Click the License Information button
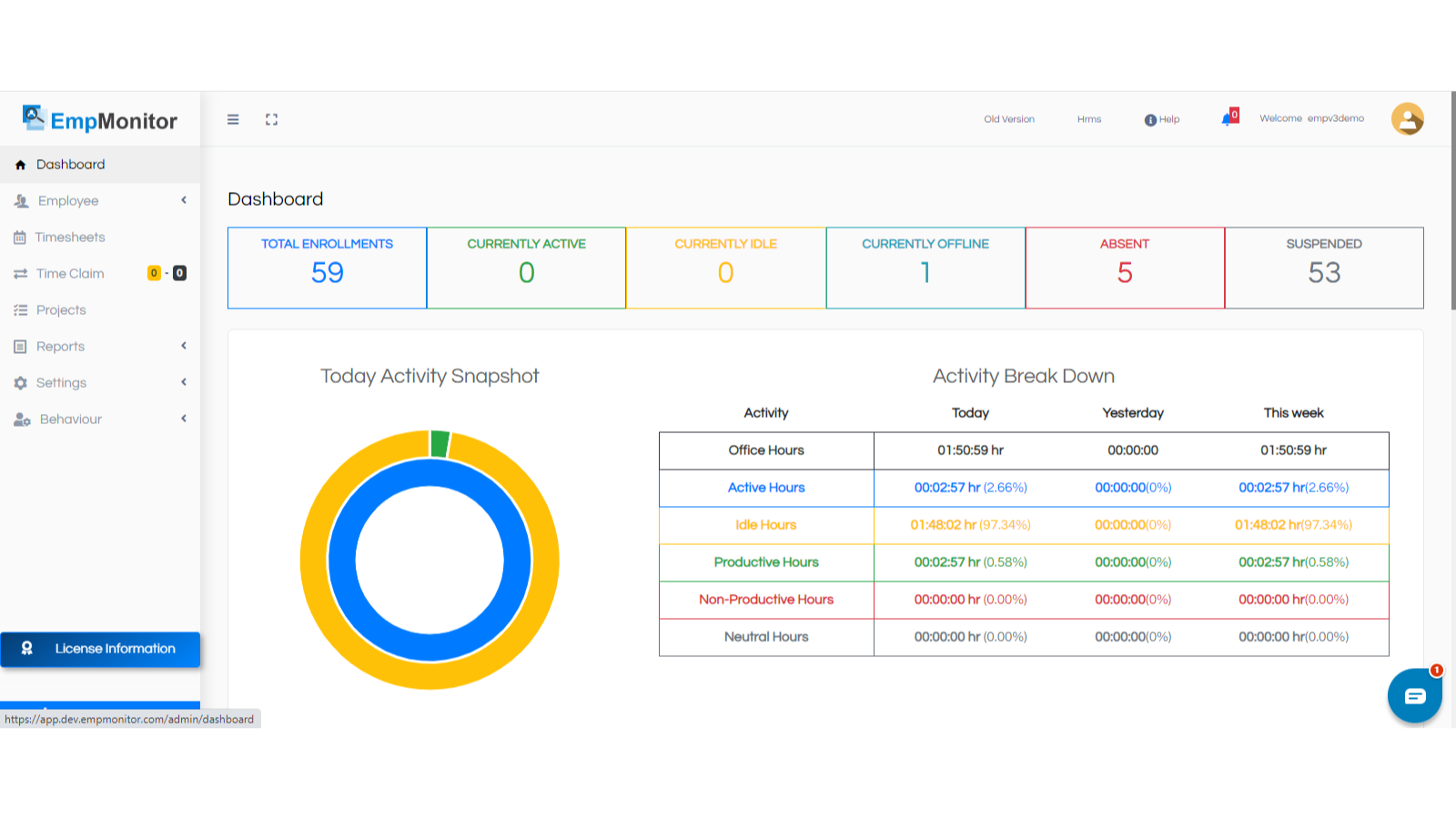The image size is (1456, 819). click(x=100, y=649)
